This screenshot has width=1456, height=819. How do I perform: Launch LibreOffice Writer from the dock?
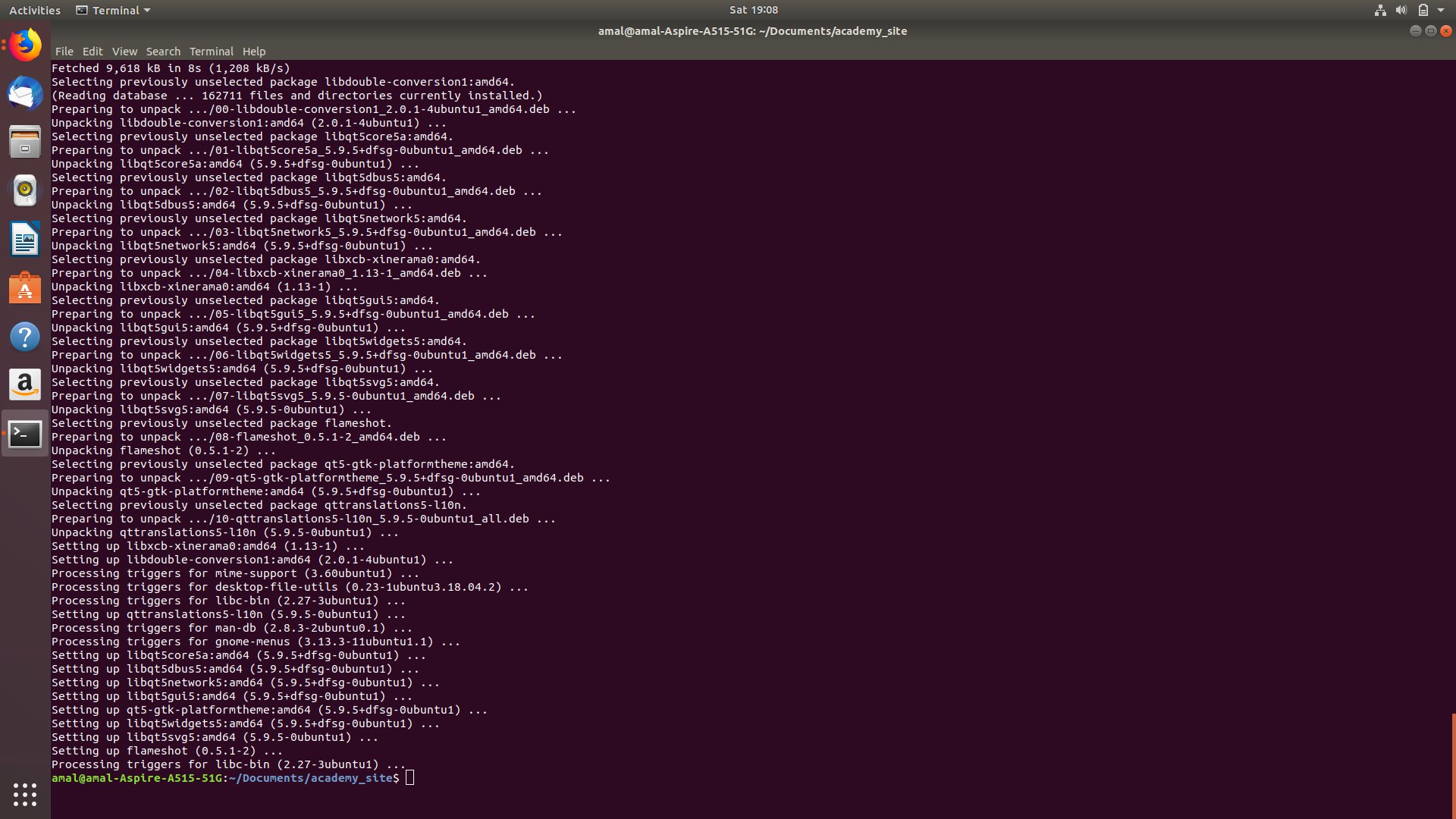25,239
